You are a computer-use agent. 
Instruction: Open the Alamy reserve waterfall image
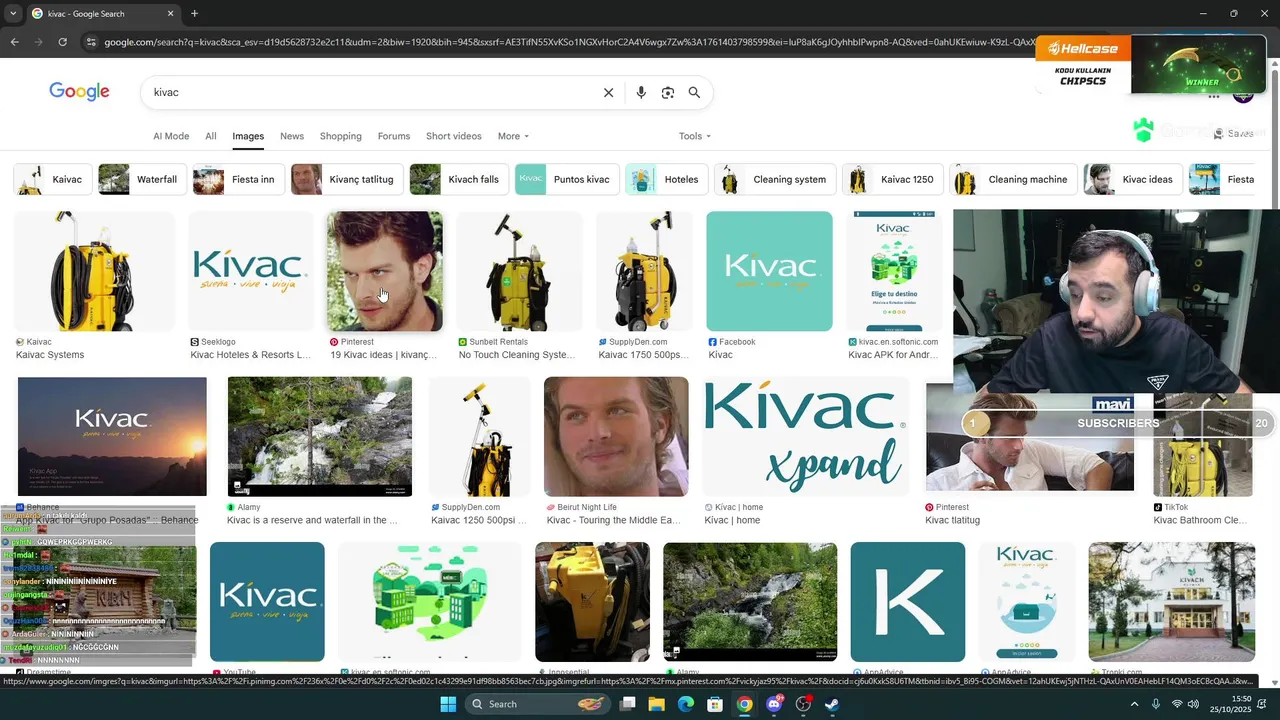pyautogui.click(x=320, y=437)
